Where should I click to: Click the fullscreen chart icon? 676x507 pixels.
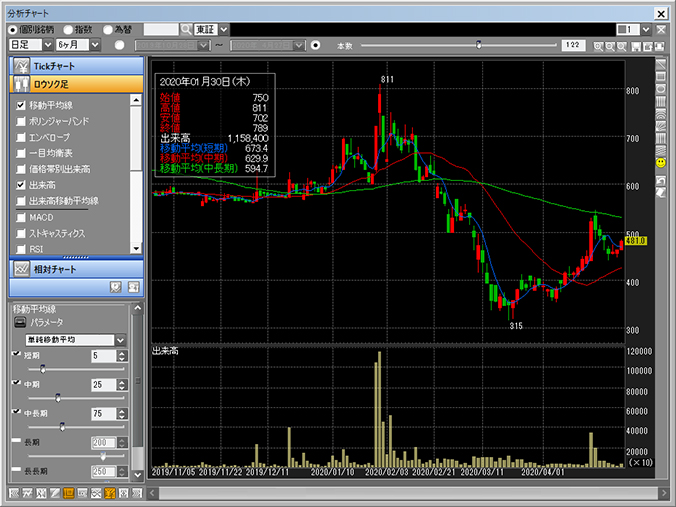pyautogui.click(x=660, y=46)
